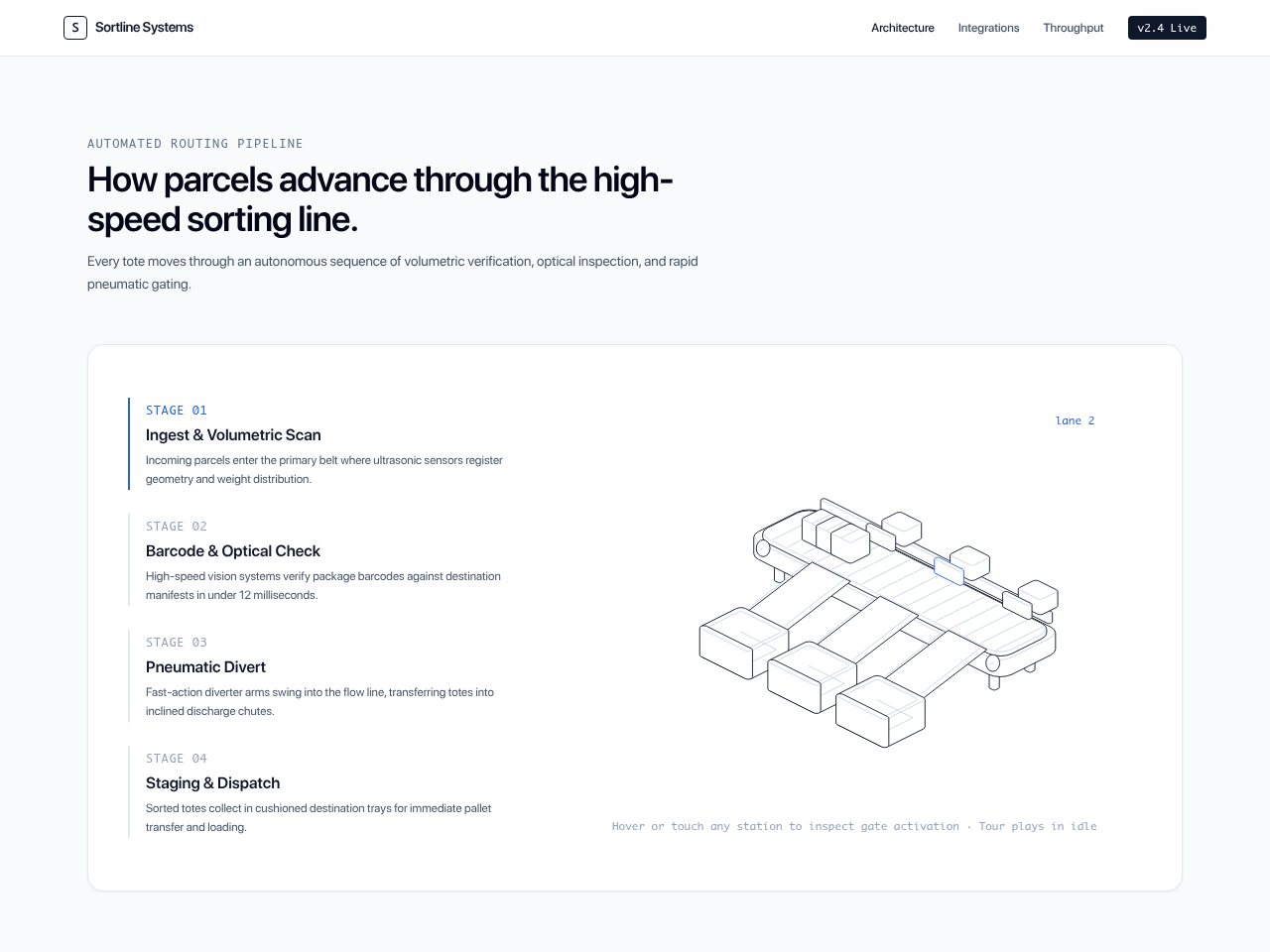This screenshot has width=1270, height=952.
Task: Click the Stage 01 description about ultrasonic sensors
Action: 324,469
